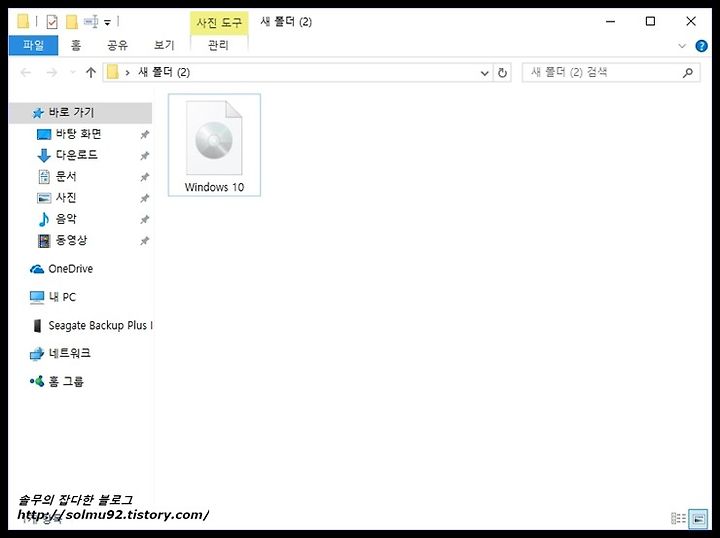720x538 pixels.
Task: Click the back navigation arrow
Action: point(26,73)
